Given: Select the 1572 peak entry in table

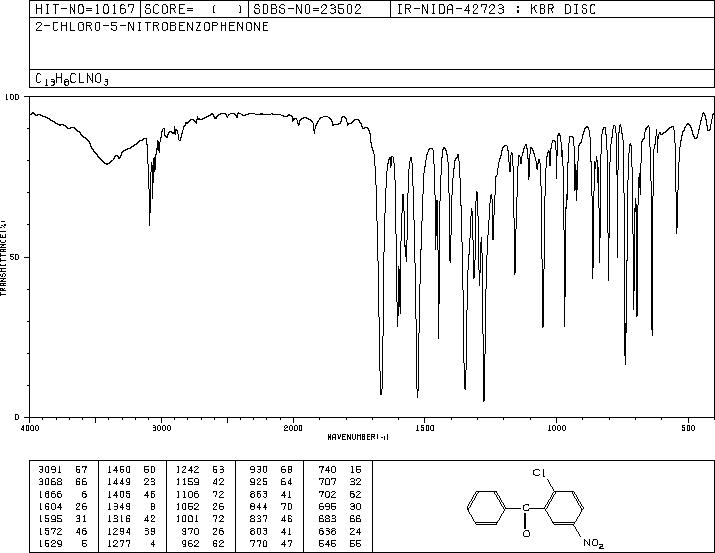Looking at the screenshot, I should [x=62, y=531].
